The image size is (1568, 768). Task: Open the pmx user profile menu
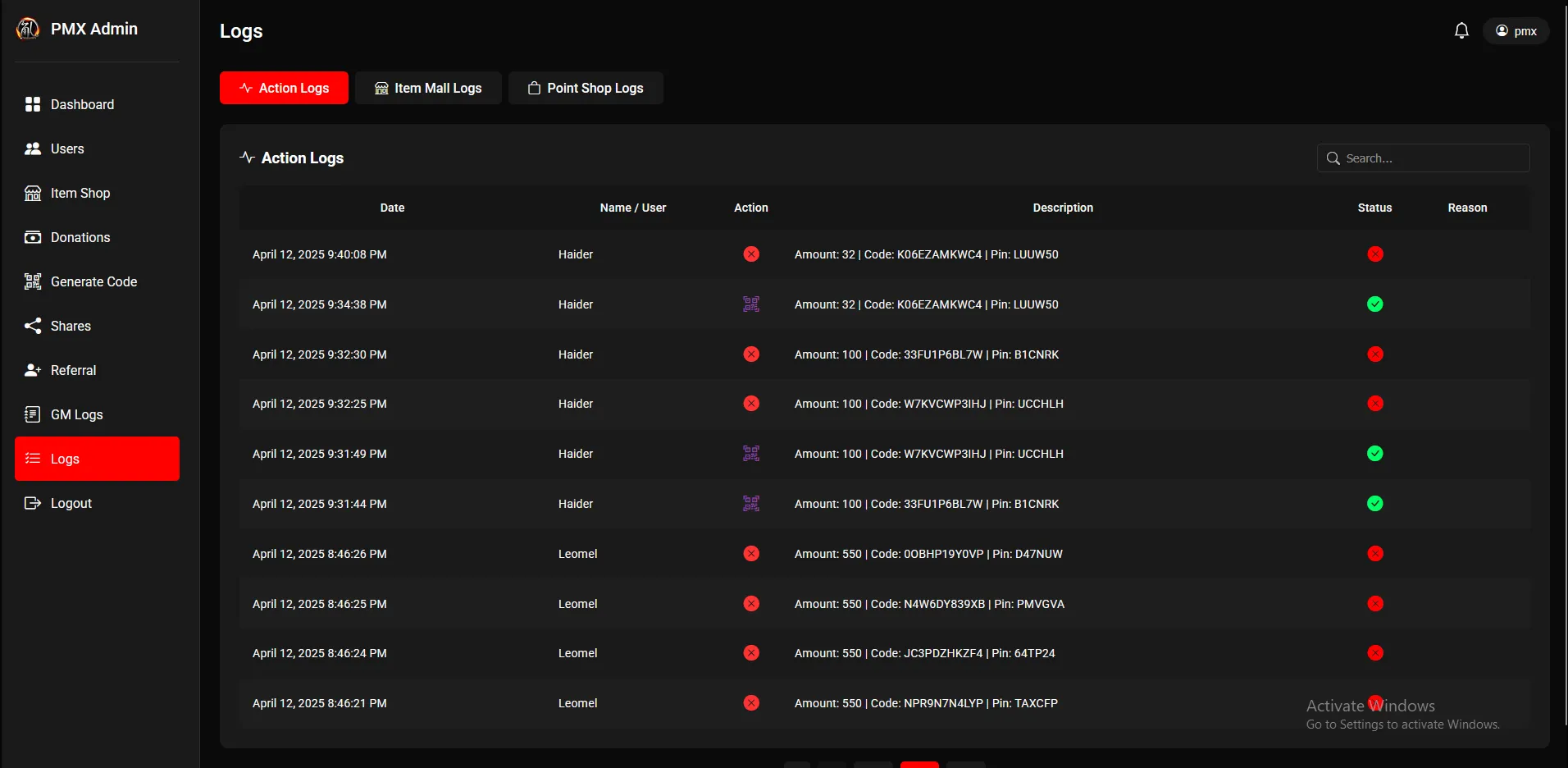1516,31
